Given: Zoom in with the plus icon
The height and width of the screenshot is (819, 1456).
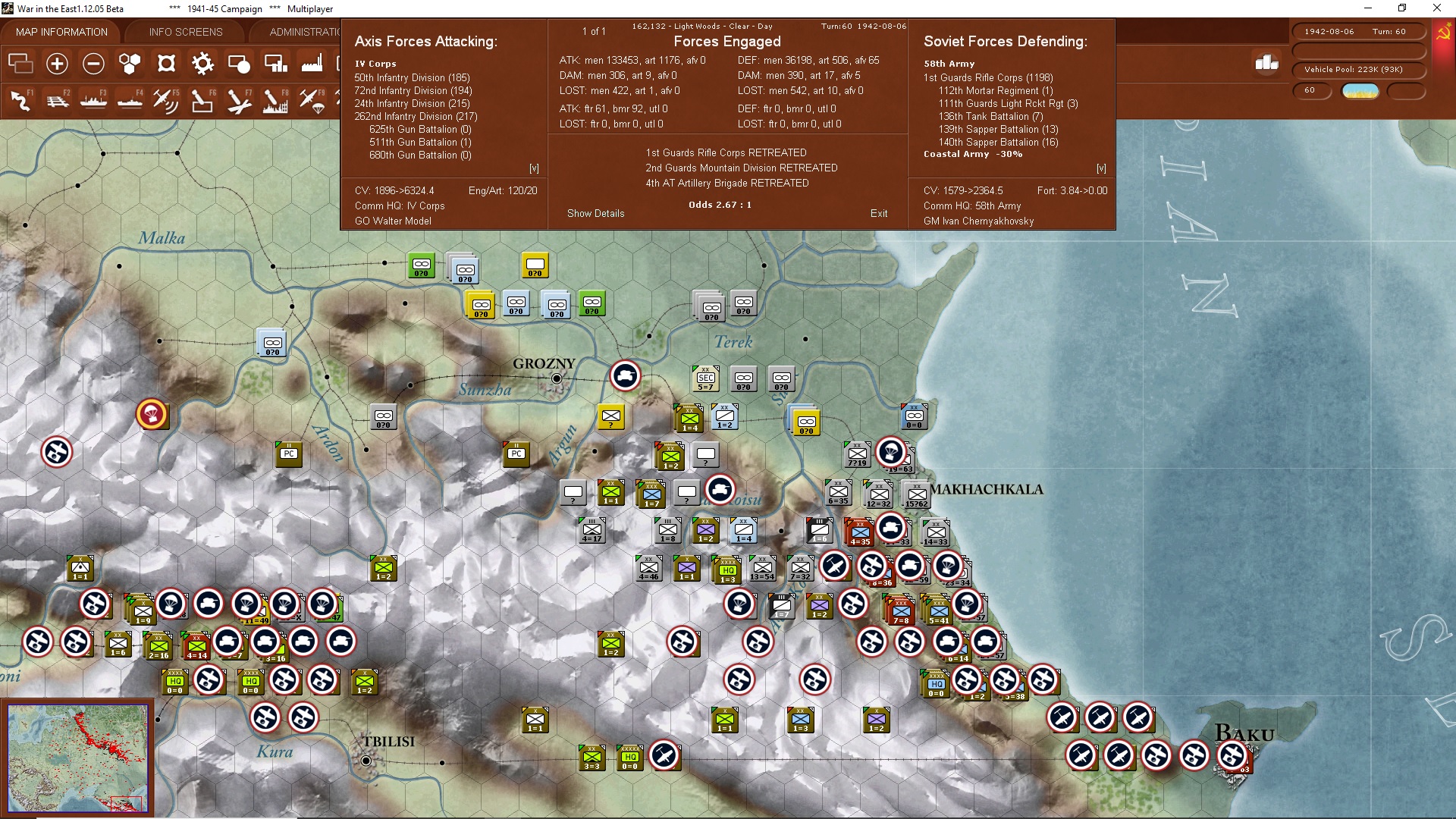Looking at the screenshot, I should click(57, 64).
